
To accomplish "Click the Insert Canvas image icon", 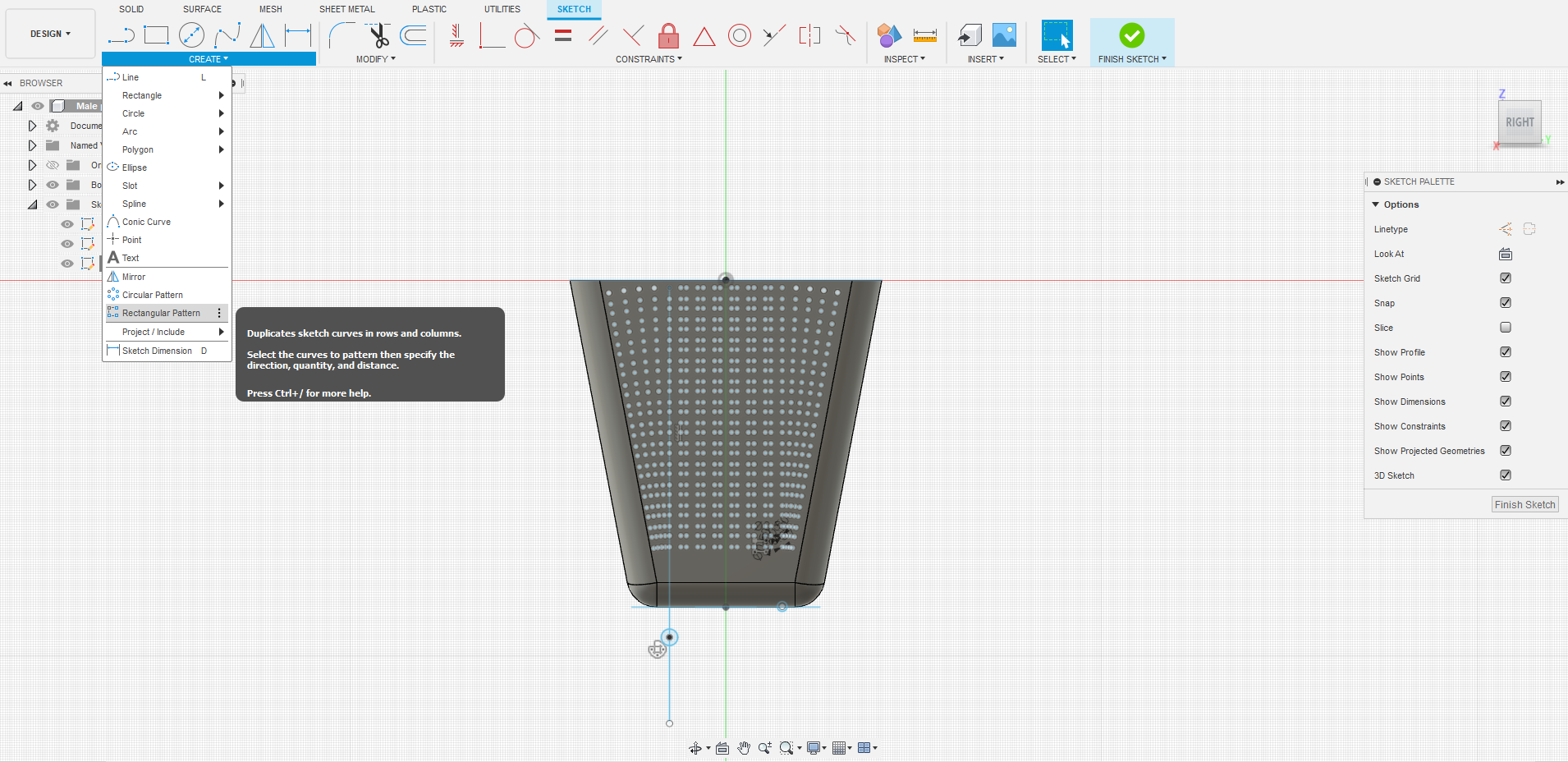I will point(1004,35).
